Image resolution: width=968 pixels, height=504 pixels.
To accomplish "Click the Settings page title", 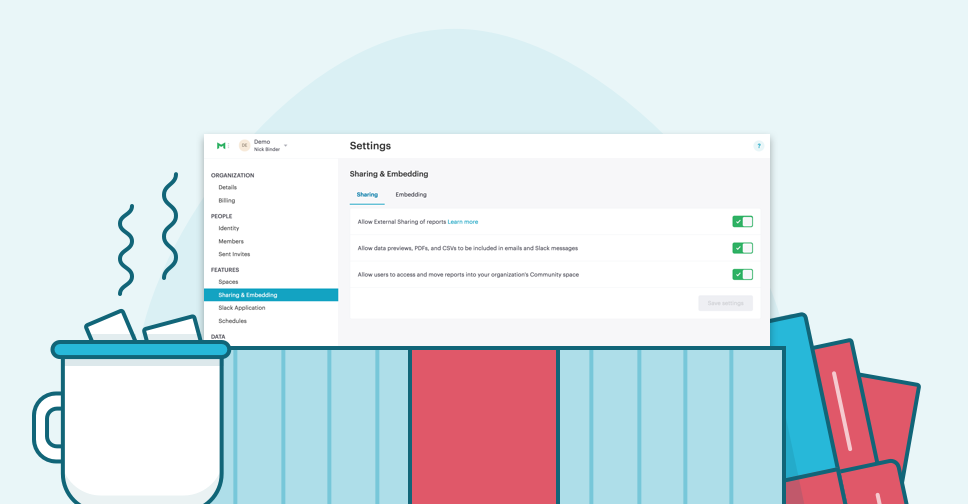I will point(370,146).
